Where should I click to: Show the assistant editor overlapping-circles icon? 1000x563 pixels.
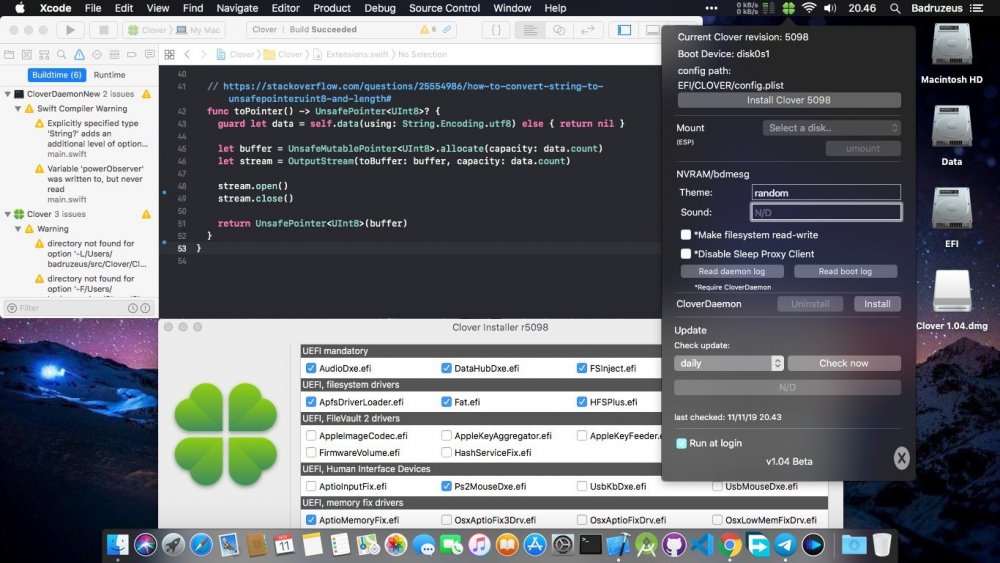tap(559, 29)
